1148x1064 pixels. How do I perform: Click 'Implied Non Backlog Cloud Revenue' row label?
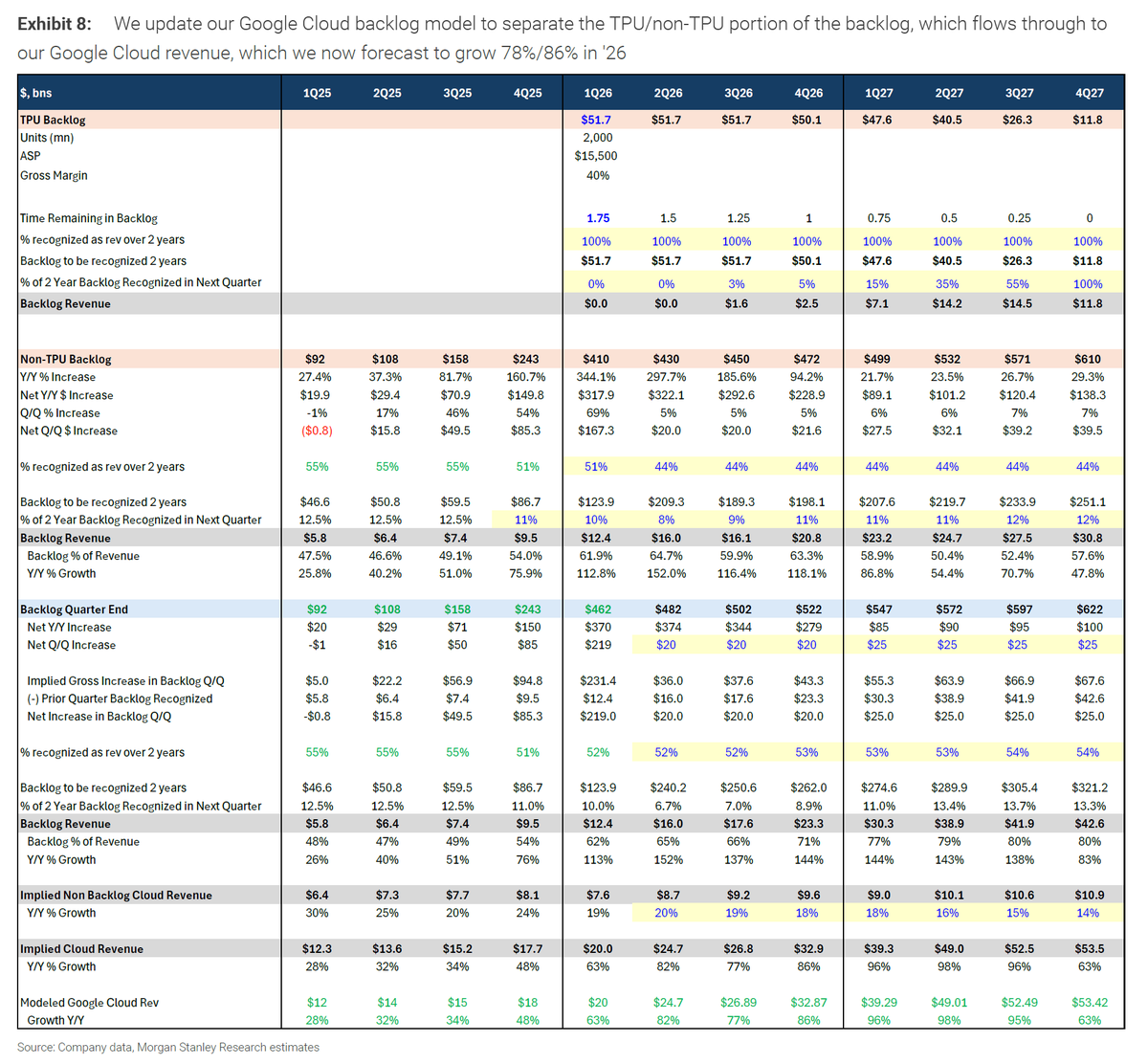(116, 896)
